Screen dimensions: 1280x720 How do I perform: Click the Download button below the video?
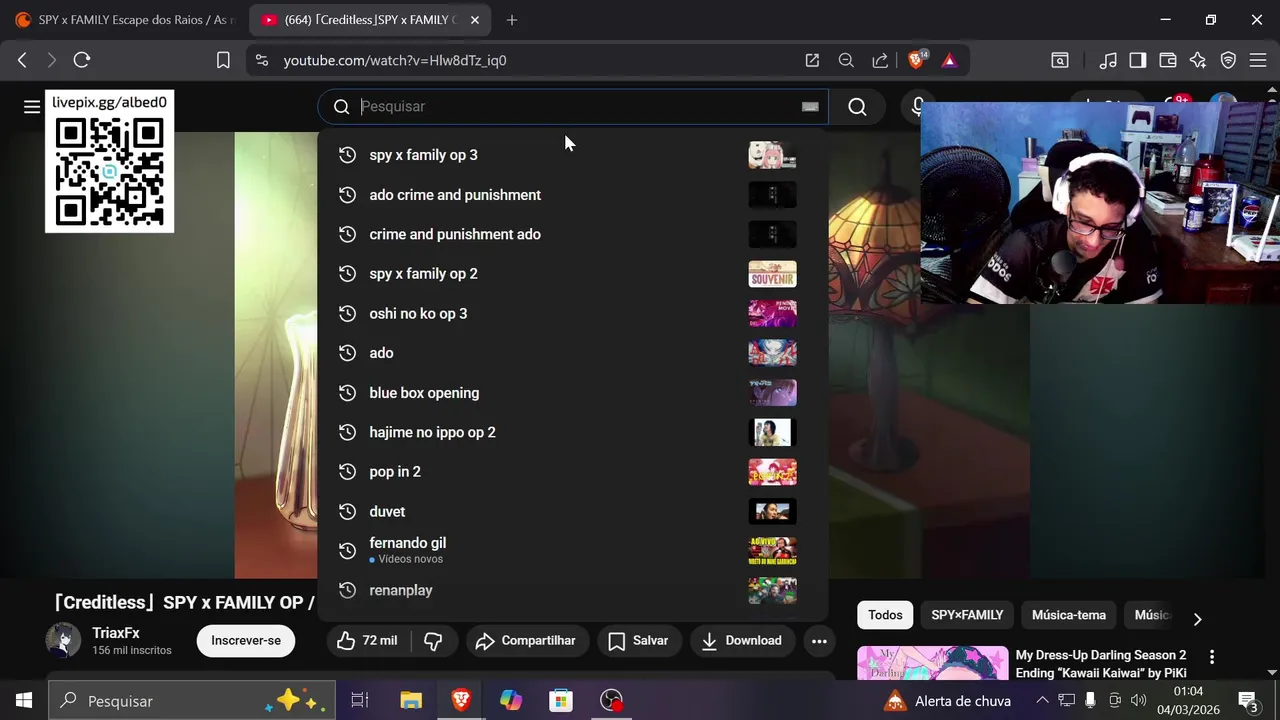tap(741, 641)
